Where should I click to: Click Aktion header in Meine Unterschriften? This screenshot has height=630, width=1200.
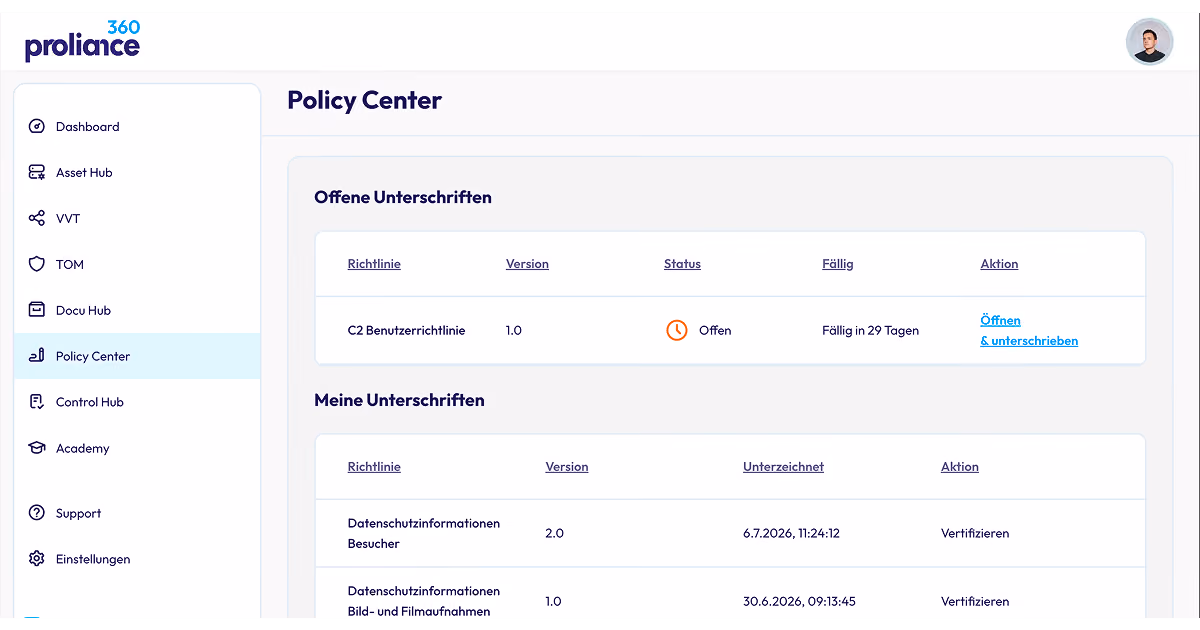pyautogui.click(x=960, y=467)
